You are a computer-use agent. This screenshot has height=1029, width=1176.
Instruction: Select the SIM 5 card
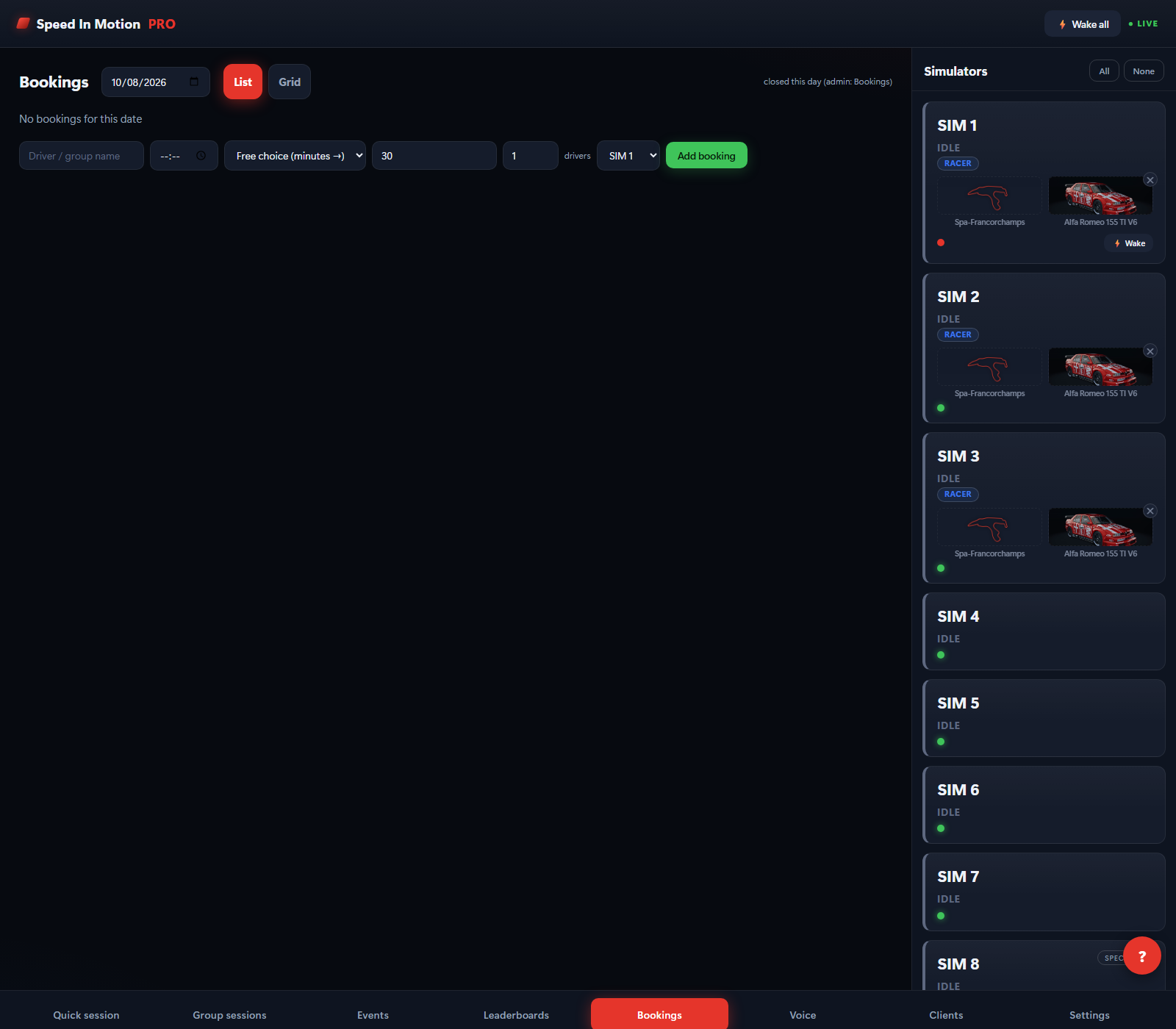pyautogui.click(x=1044, y=718)
